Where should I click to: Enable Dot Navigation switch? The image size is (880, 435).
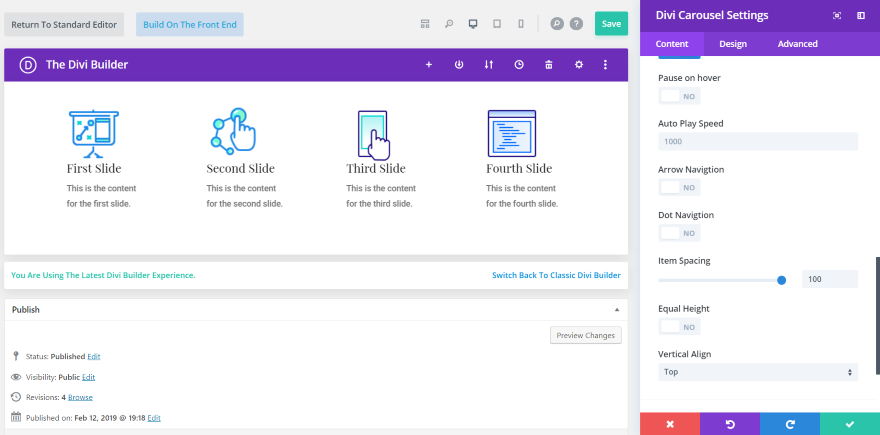point(679,233)
